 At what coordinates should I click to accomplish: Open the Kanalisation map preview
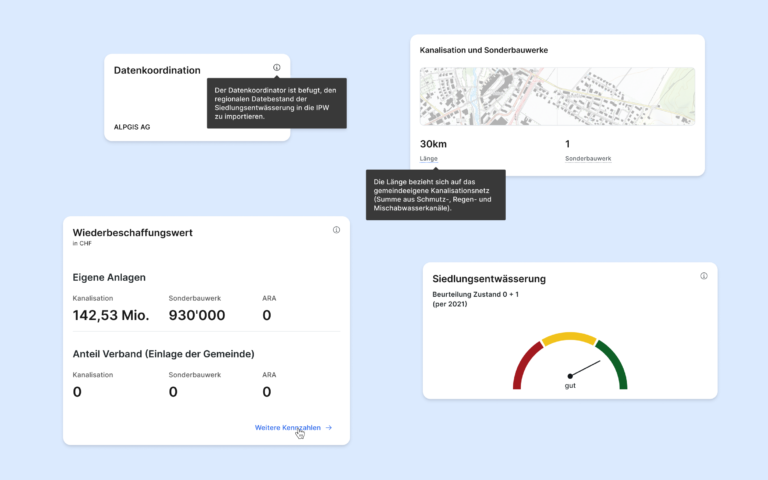(557, 96)
